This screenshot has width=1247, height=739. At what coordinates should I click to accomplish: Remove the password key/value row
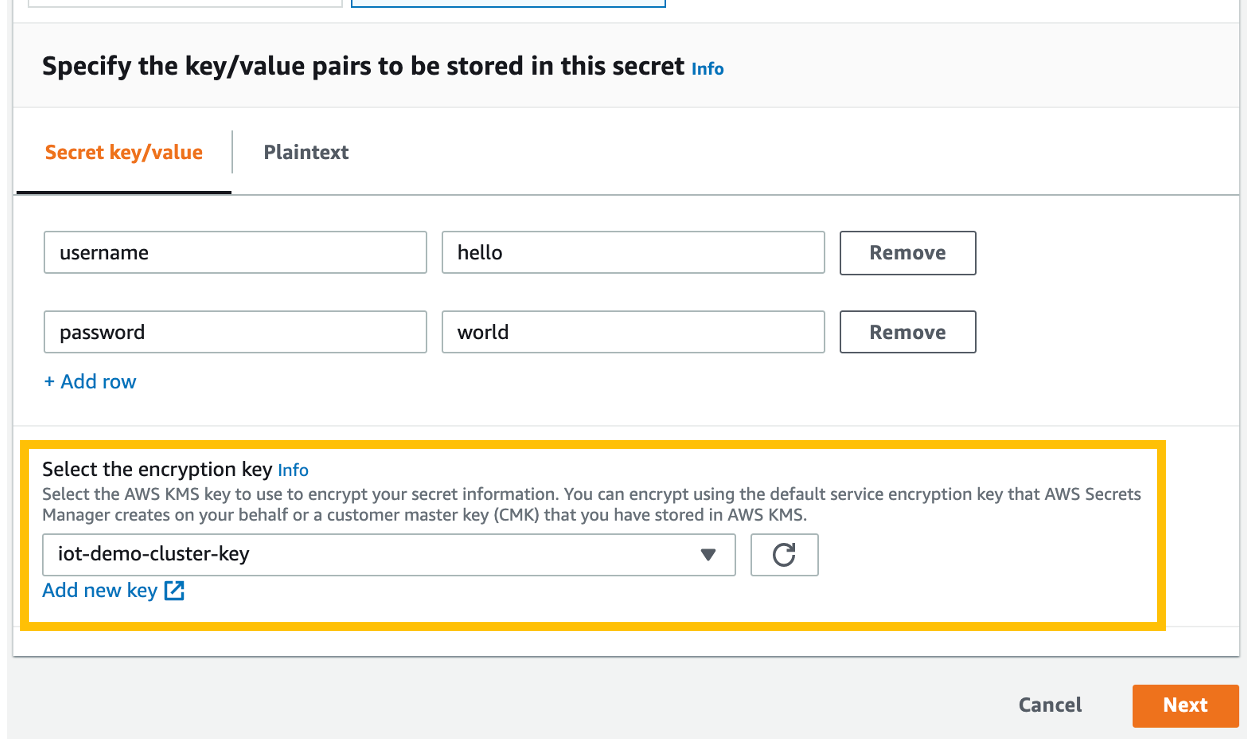tap(907, 331)
